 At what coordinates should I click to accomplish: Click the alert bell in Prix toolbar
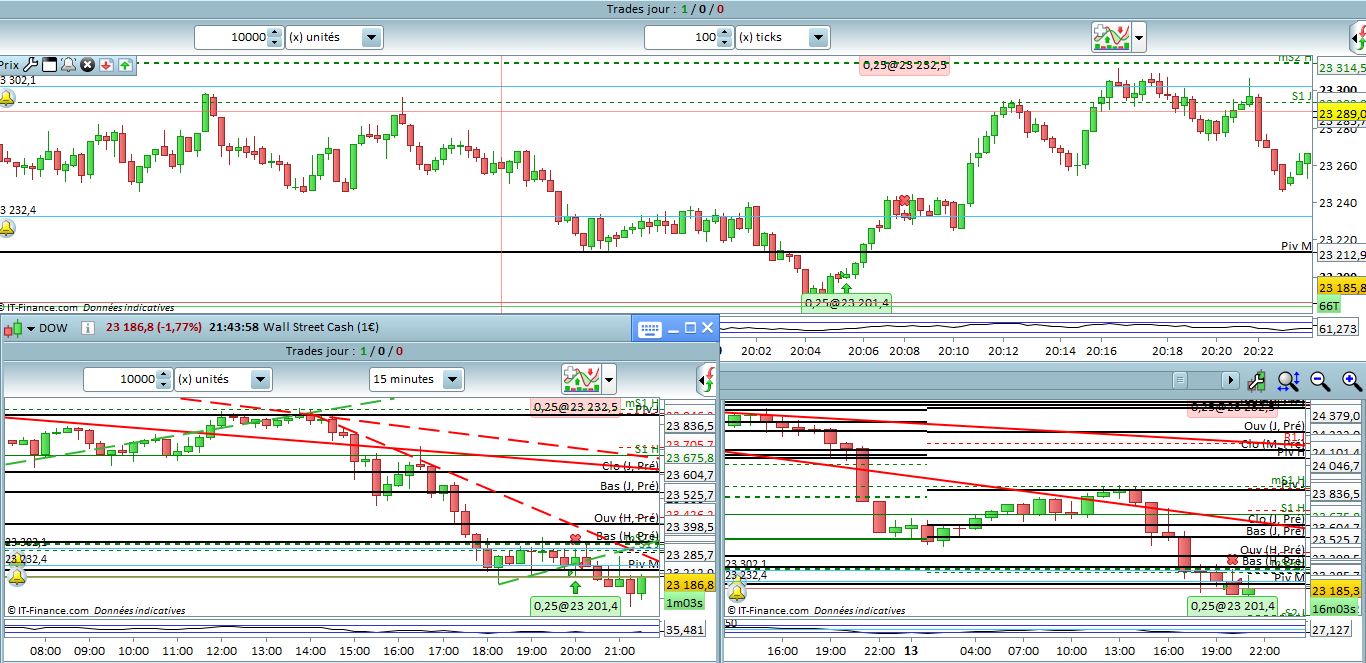click(68, 64)
